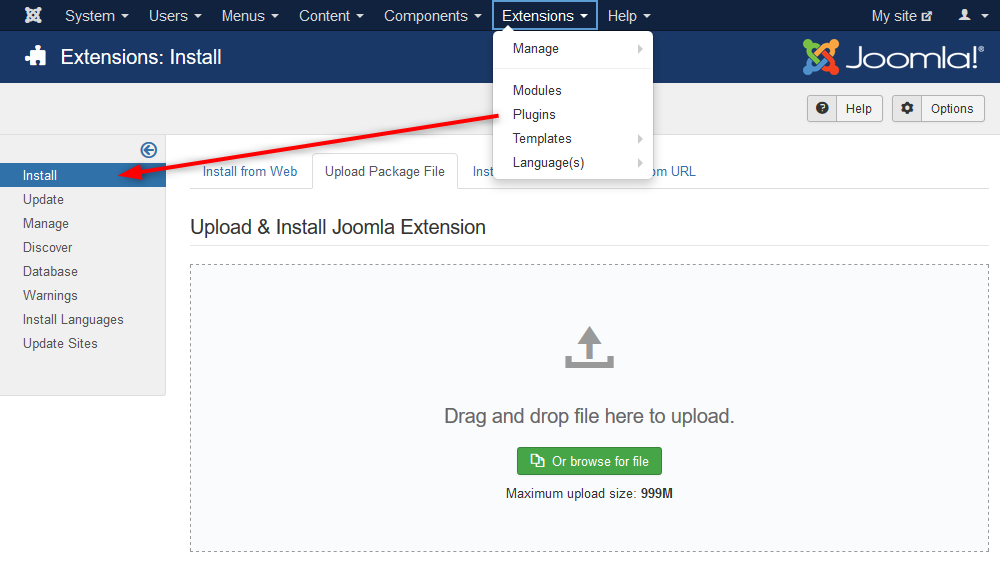The width and height of the screenshot is (1000, 561).
Task: Open the Help toolbar button
Action: [845, 109]
